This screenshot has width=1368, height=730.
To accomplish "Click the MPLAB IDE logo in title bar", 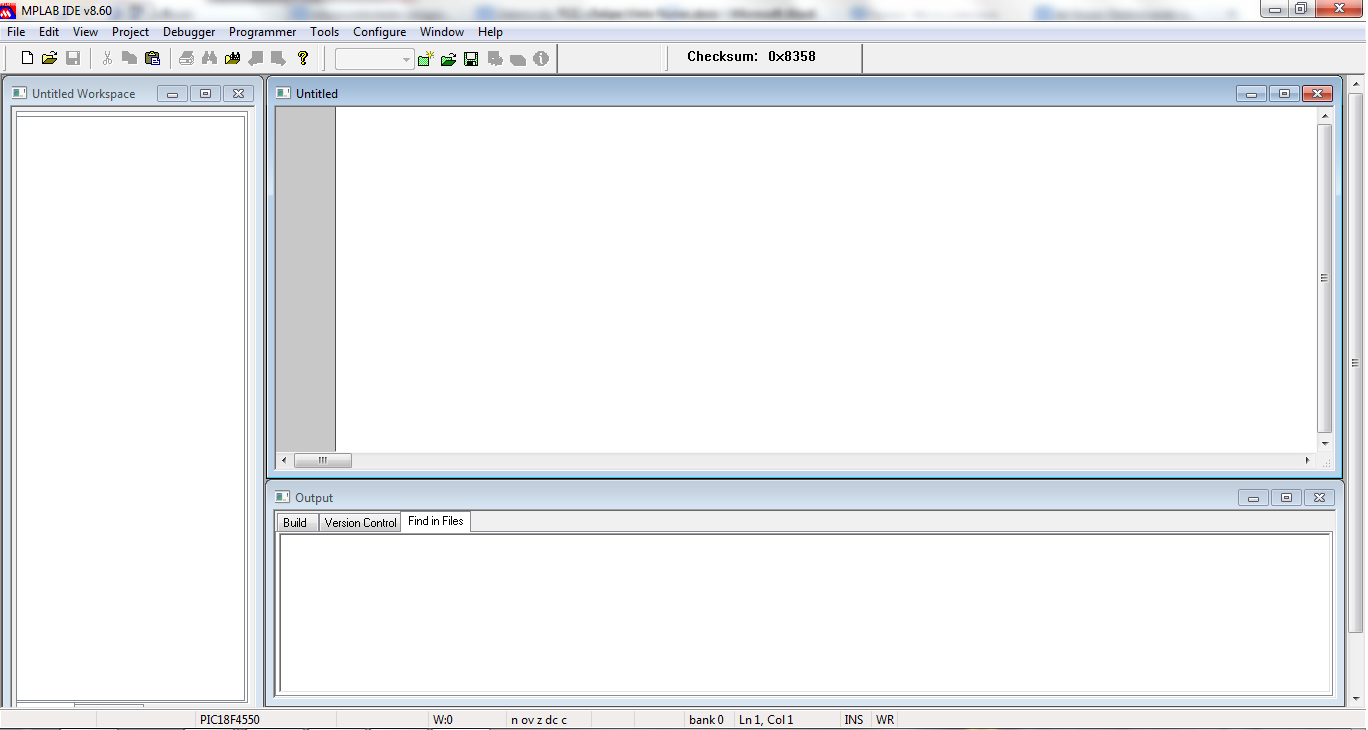I will (9, 11).
